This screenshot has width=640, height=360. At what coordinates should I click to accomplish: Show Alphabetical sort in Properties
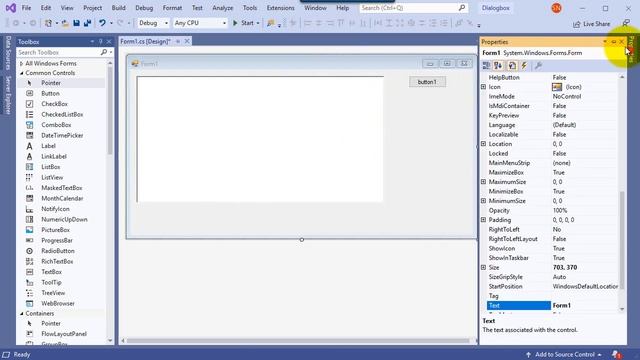coord(498,65)
